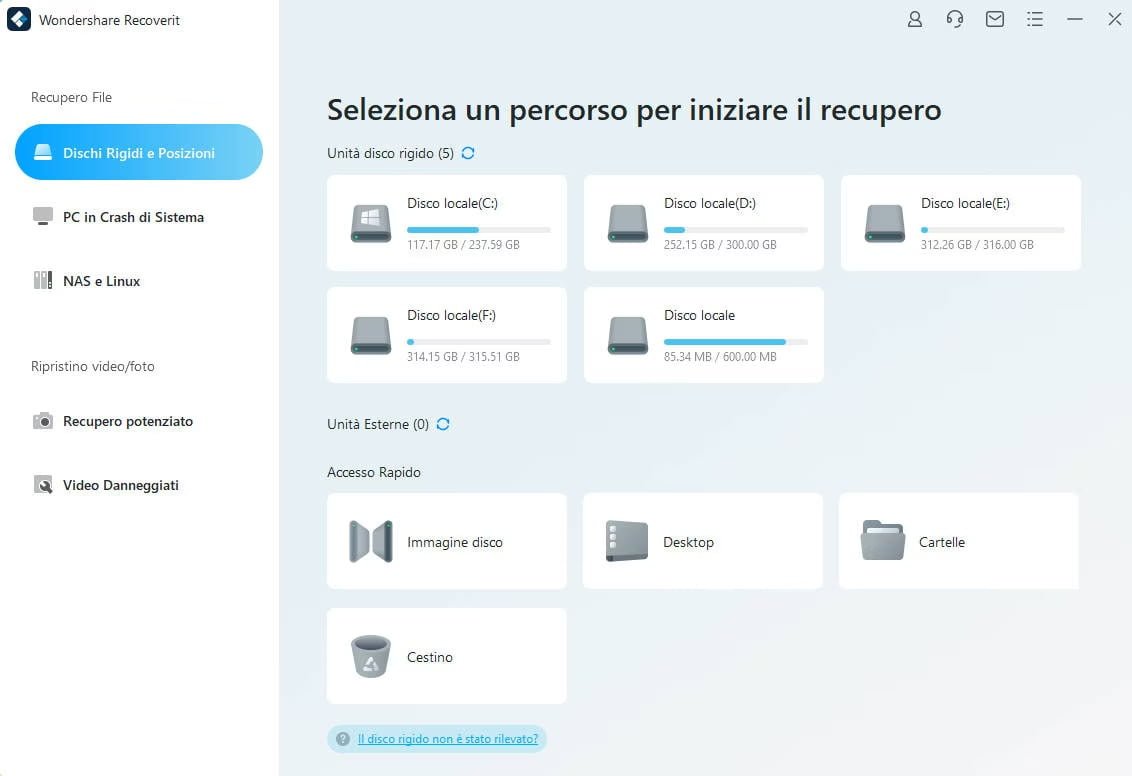The height and width of the screenshot is (776, 1132).
Task: Refresh the Unità disco rigido list
Action: pos(468,153)
